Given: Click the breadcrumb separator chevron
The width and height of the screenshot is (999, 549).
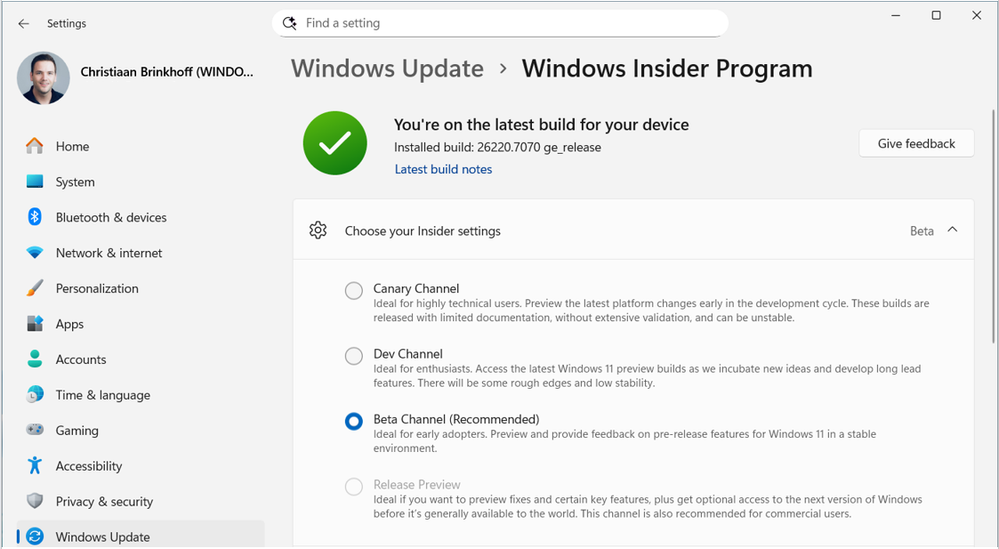Looking at the screenshot, I should coord(503,68).
